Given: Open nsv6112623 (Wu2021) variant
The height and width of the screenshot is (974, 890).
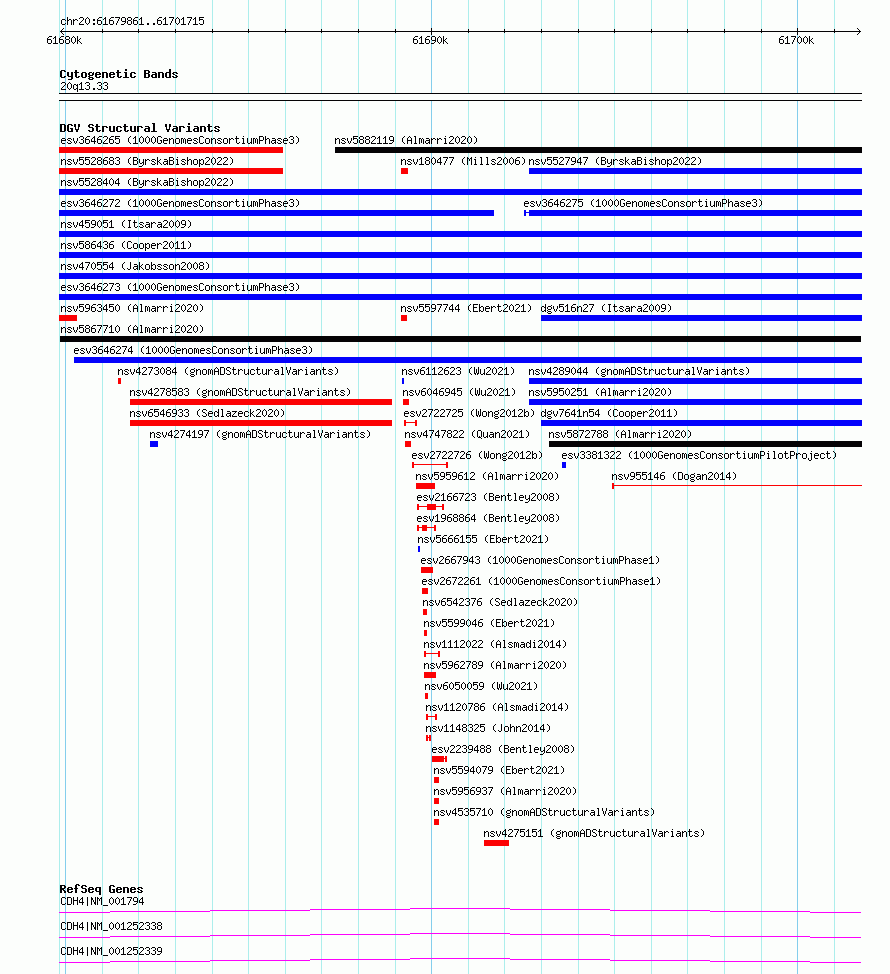Looking at the screenshot, I should pyautogui.click(x=458, y=371).
